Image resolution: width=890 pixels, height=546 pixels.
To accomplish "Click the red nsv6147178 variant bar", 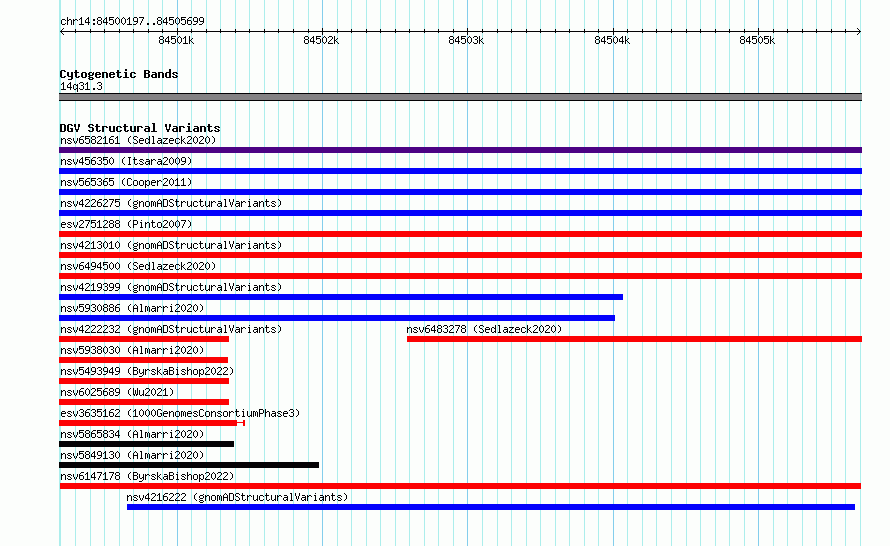I will point(460,486).
